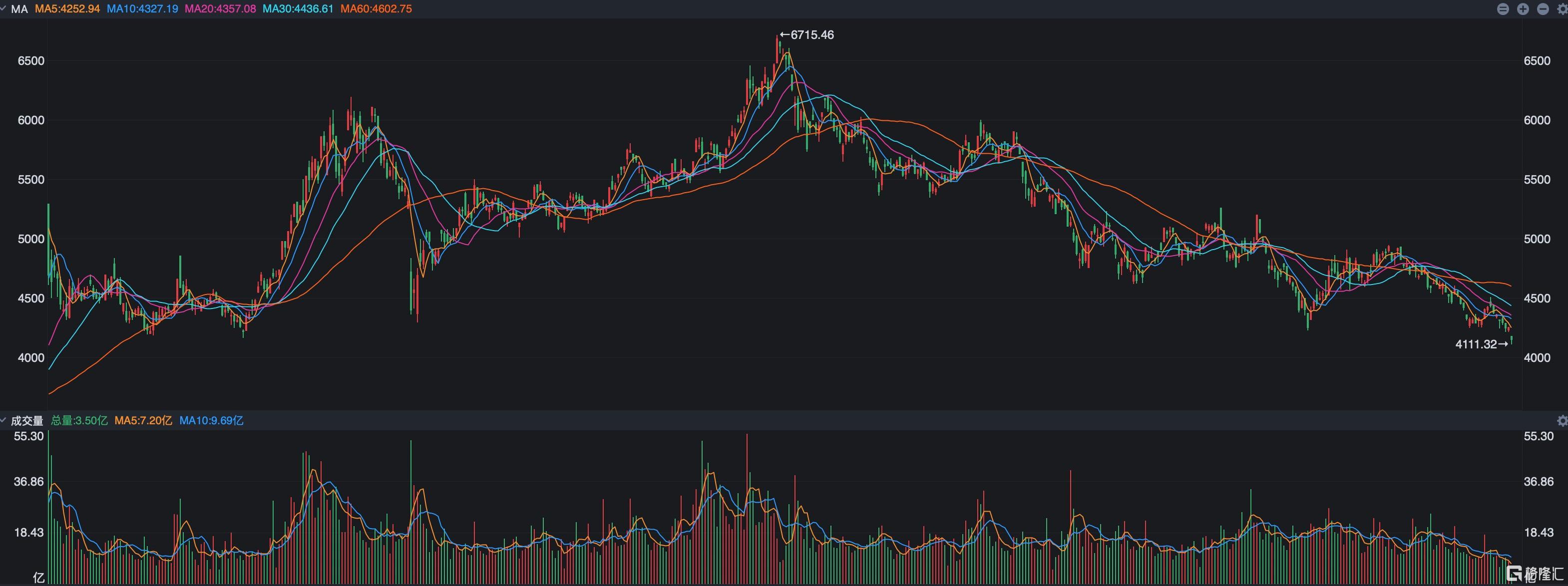Viewport: 1568px width, 586px height.
Task: Click the 4111.32 low price marker
Action: click(x=1482, y=344)
